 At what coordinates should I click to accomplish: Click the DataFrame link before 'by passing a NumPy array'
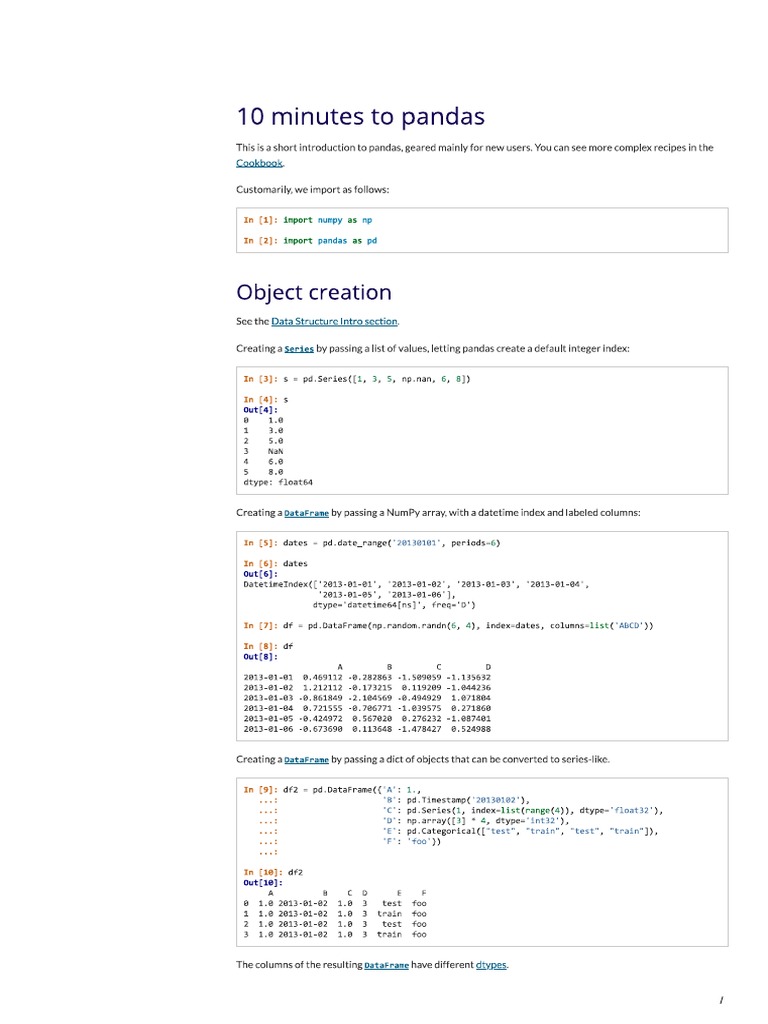pos(306,513)
